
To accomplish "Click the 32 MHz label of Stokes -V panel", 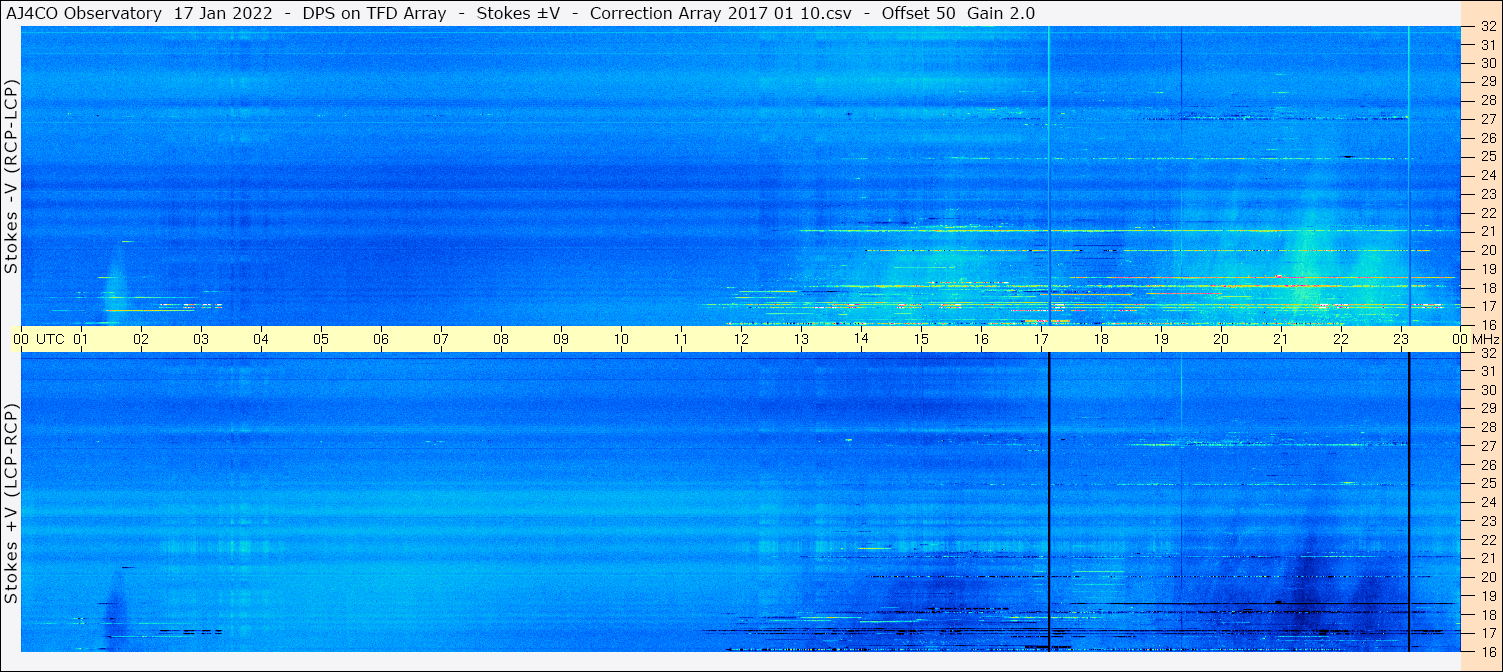I will [x=1487, y=27].
